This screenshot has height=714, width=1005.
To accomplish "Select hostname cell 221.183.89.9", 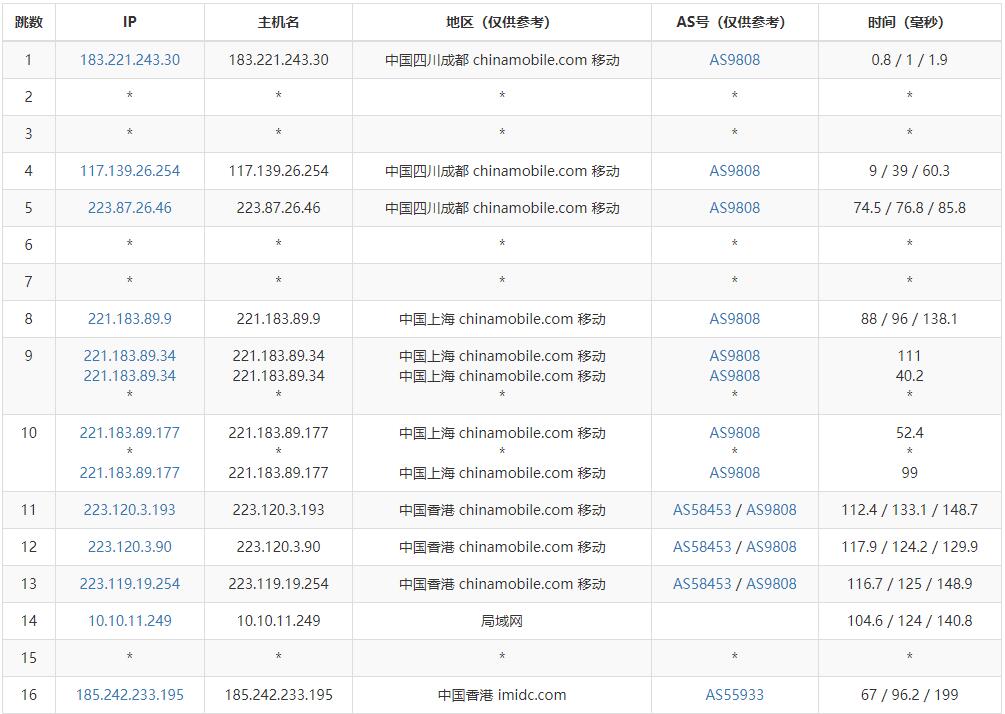I will [x=278, y=319].
